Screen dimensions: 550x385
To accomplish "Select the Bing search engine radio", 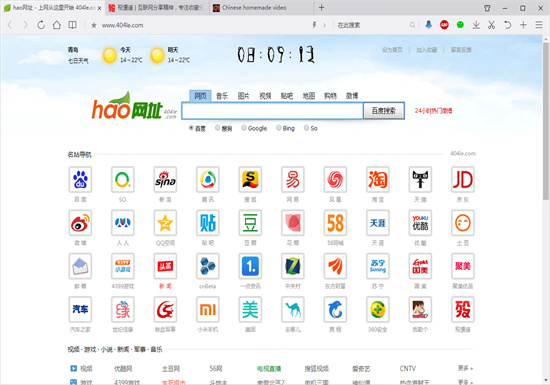I will [x=279, y=128].
